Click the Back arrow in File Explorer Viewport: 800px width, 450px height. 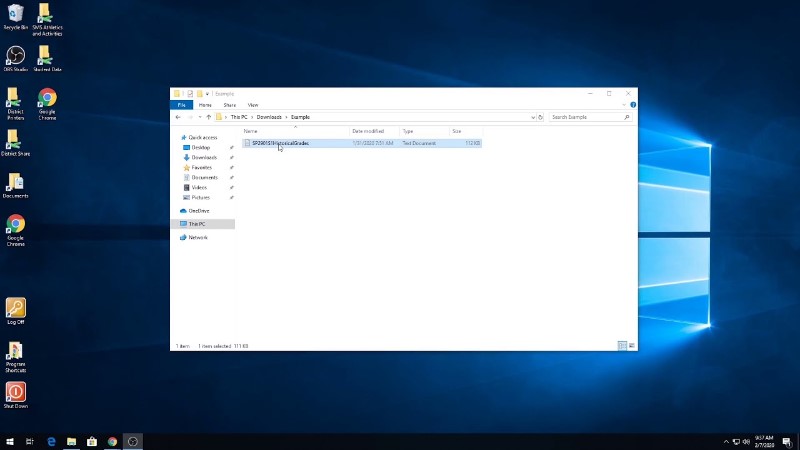pyautogui.click(x=178, y=117)
